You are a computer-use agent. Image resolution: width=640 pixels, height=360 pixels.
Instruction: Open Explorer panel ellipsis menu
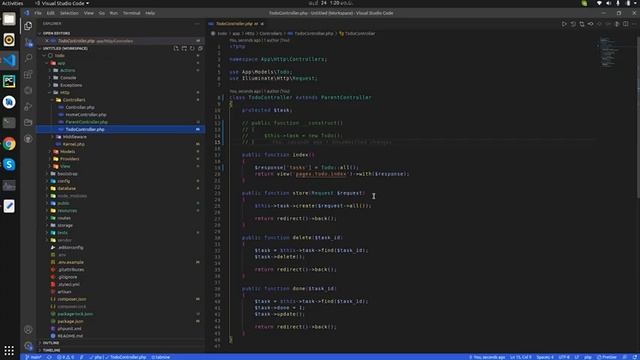click(197, 24)
